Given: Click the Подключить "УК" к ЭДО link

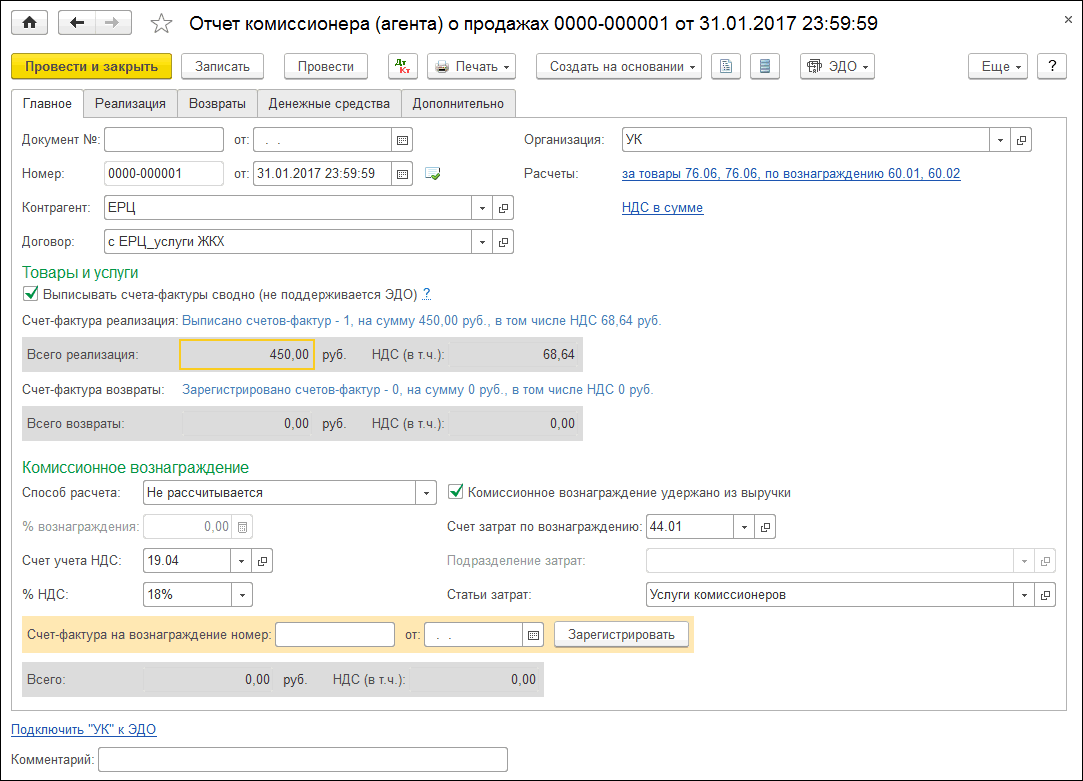Looking at the screenshot, I should (x=84, y=730).
